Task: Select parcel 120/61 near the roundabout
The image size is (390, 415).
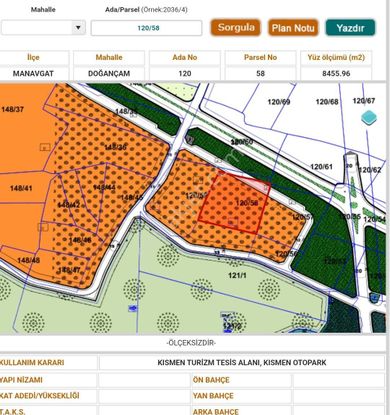Action: coord(321,166)
